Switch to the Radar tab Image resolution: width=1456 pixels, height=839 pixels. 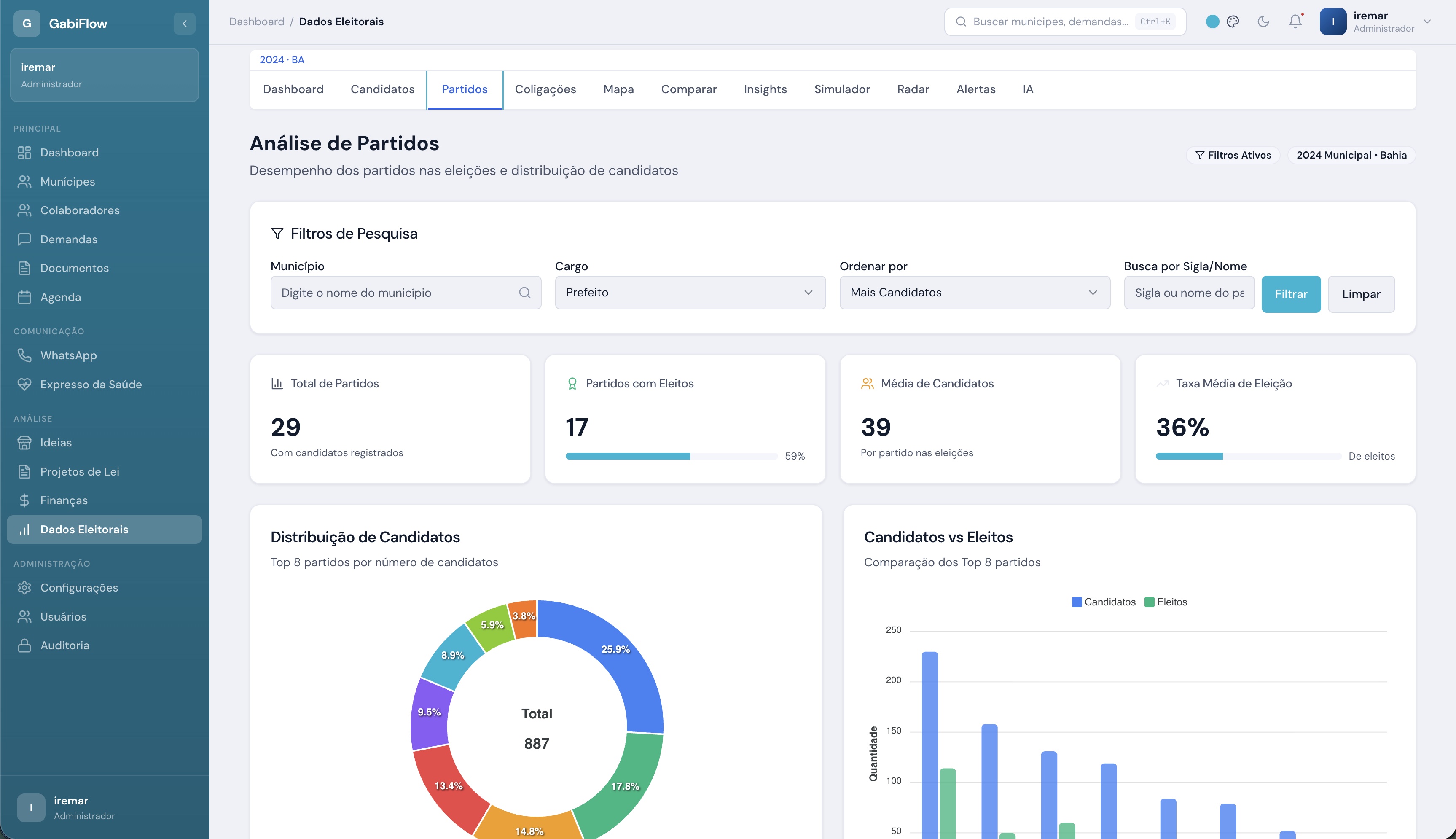tap(913, 89)
